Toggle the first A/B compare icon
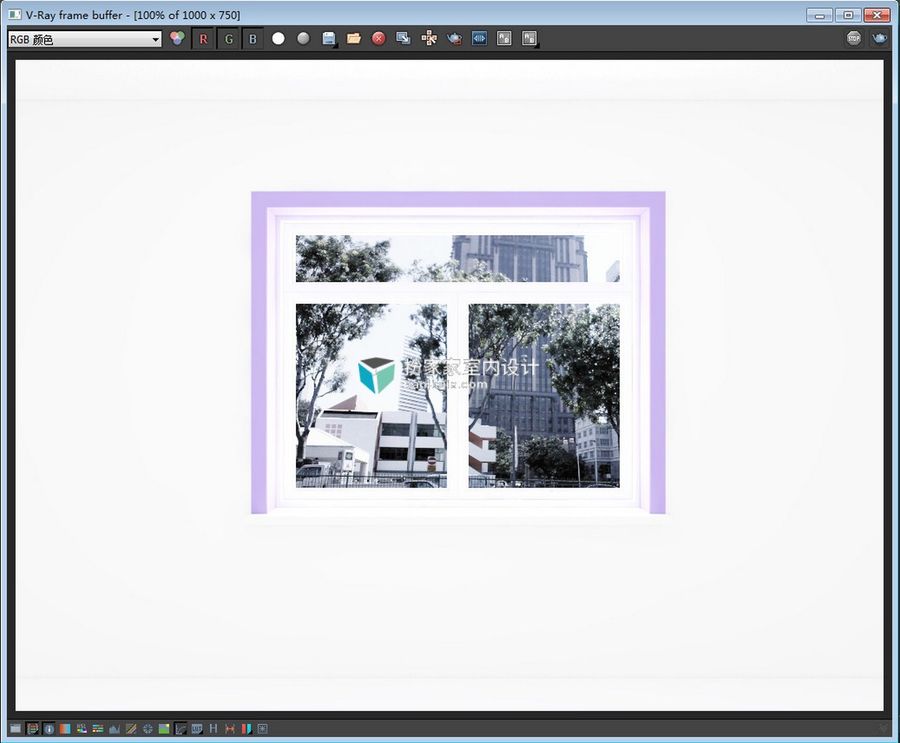This screenshot has height=743, width=900. (504, 38)
